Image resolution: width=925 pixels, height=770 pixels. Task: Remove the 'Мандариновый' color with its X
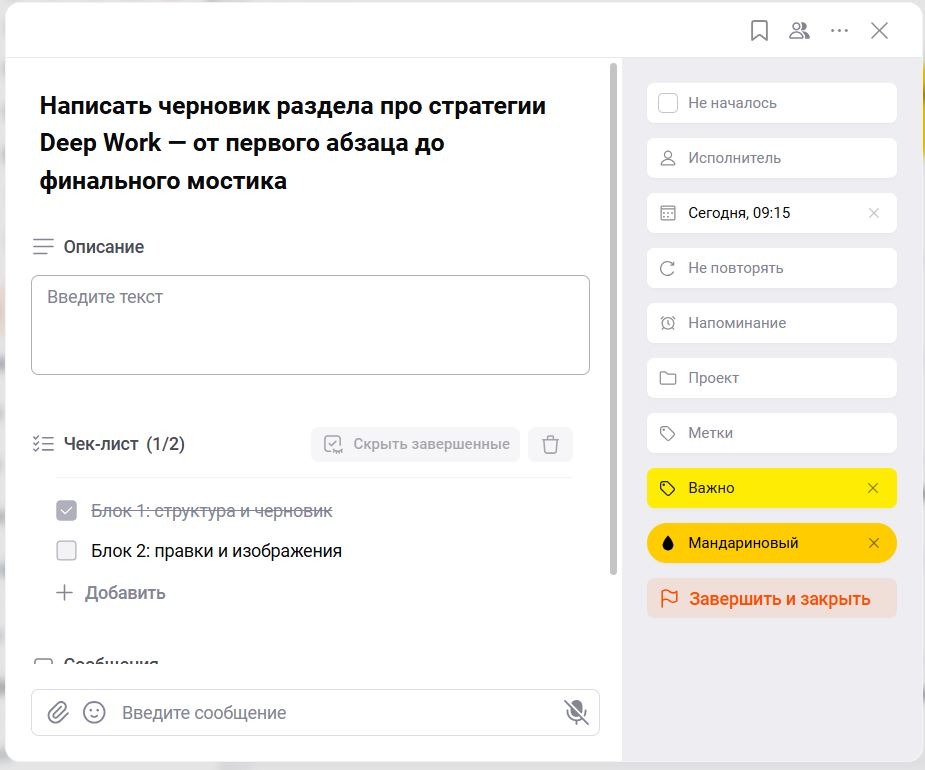874,543
